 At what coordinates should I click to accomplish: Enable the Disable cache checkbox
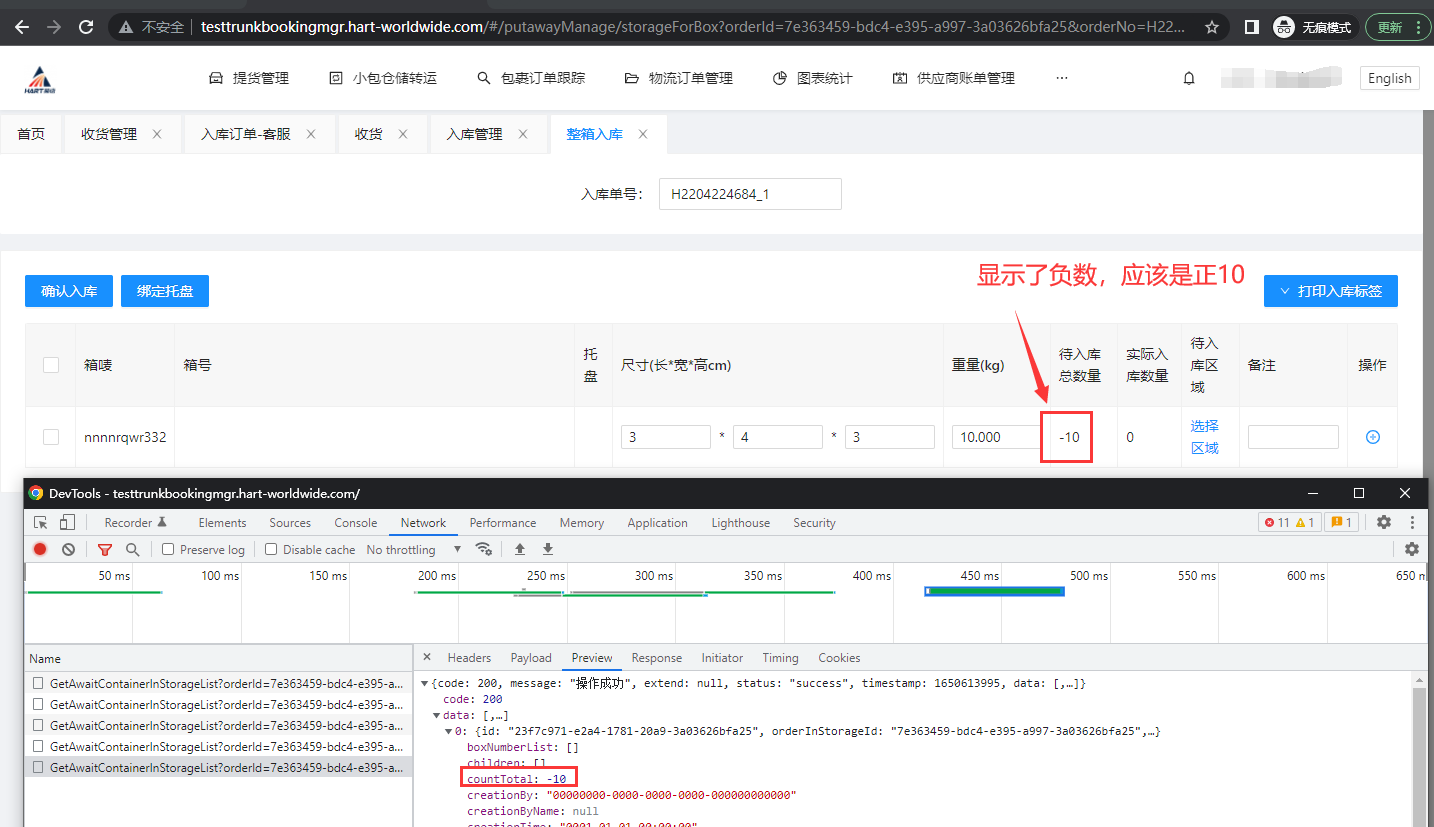click(271, 549)
